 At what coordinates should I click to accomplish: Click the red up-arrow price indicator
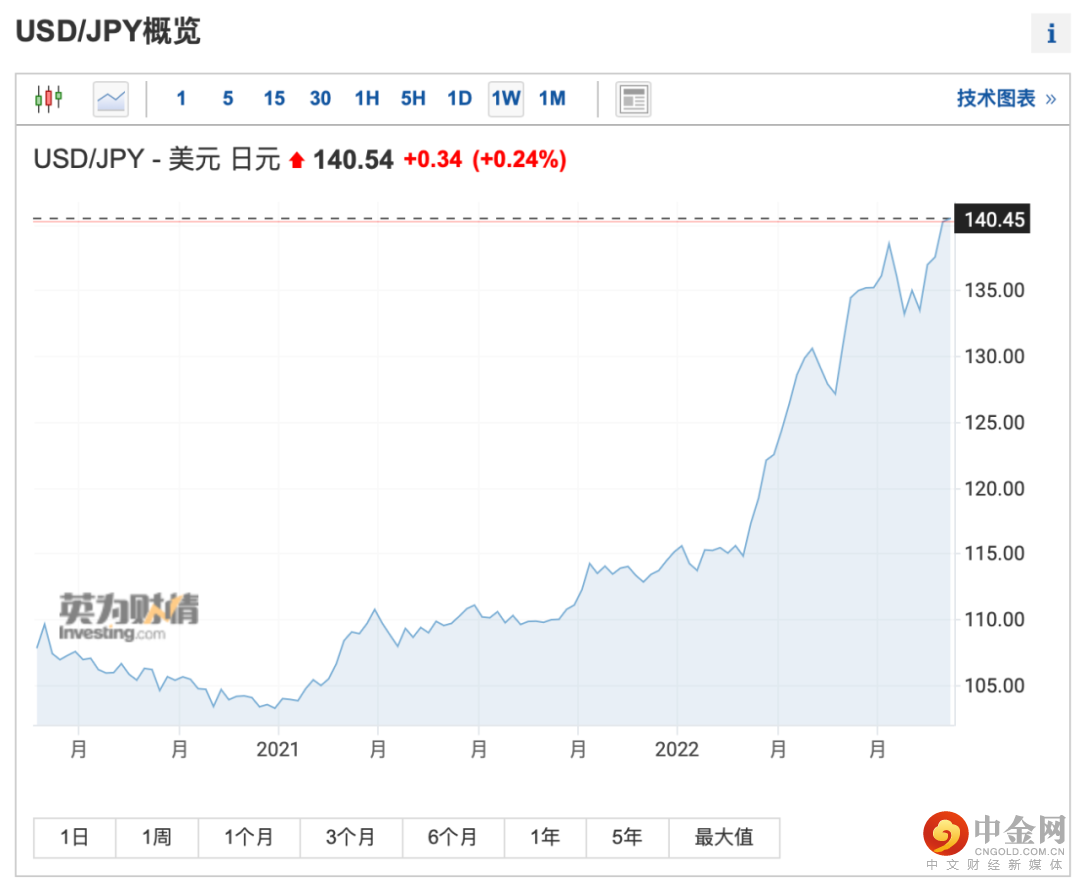point(296,160)
